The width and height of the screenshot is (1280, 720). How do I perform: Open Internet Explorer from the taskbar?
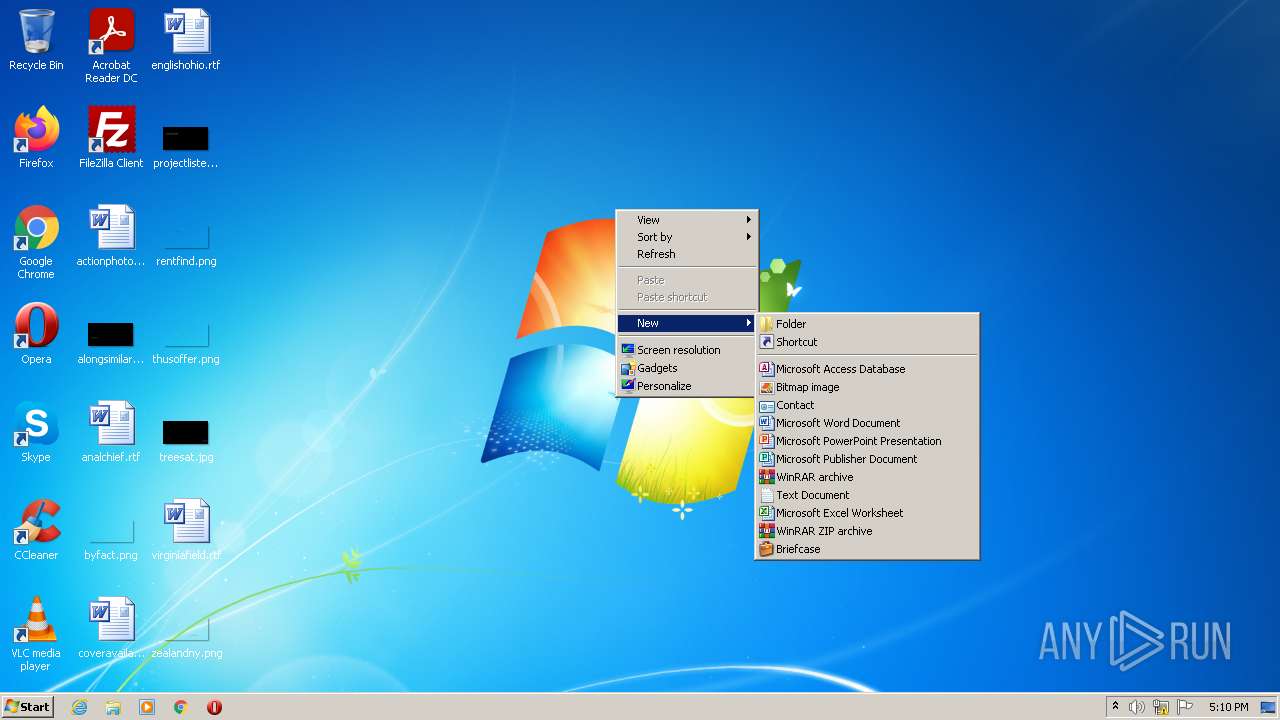(79, 707)
